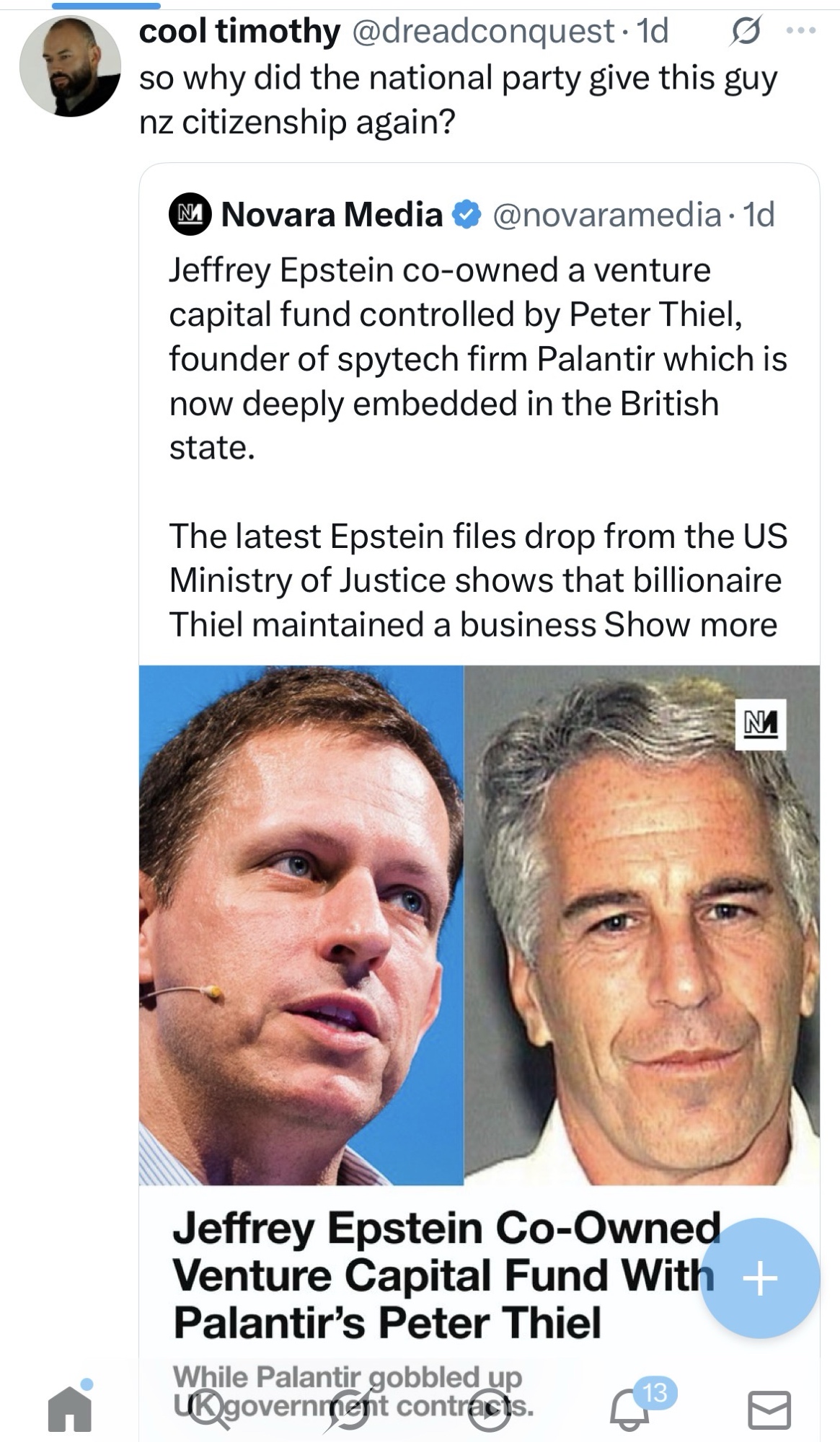Tap the Grok icon on cool timothy's tweet
Image resolution: width=840 pixels, height=1442 pixels.
click(746, 32)
